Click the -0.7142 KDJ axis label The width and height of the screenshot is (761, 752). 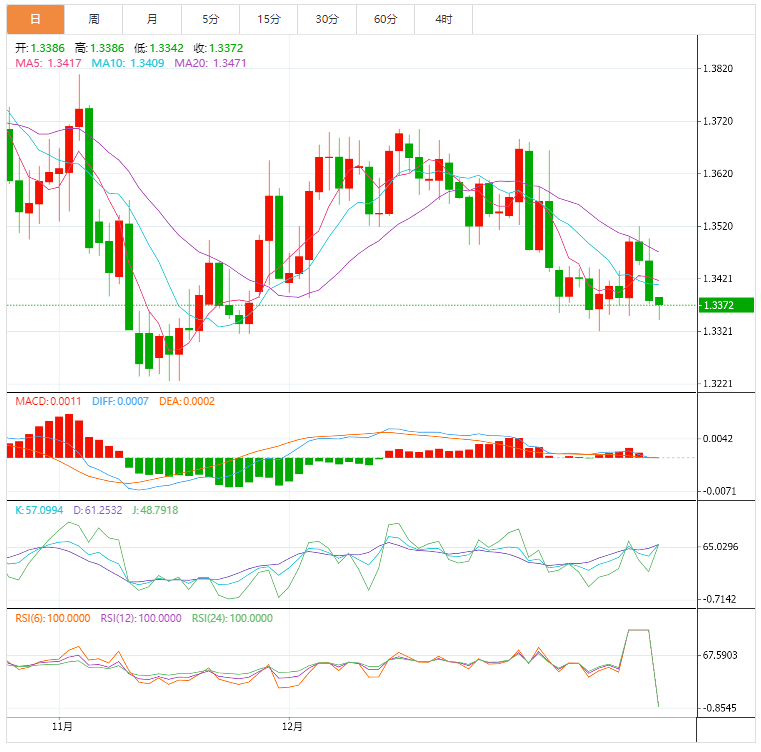pyautogui.click(x=719, y=600)
